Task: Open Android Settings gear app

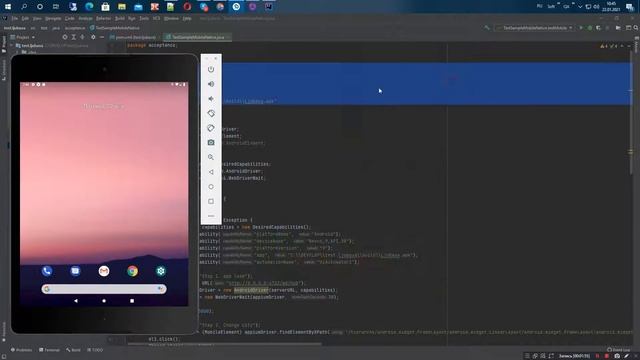Action: [161, 271]
